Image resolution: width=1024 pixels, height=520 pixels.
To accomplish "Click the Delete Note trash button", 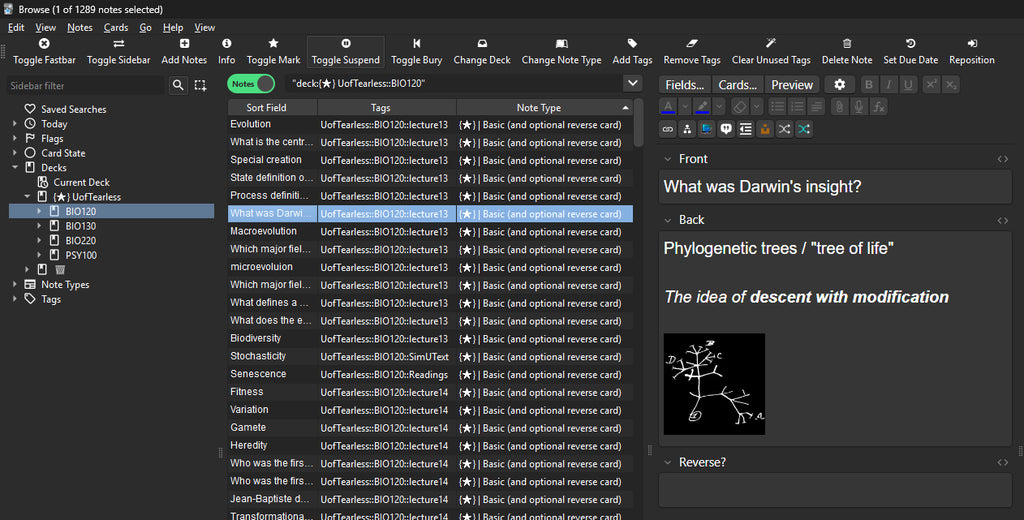I will tap(847, 52).
